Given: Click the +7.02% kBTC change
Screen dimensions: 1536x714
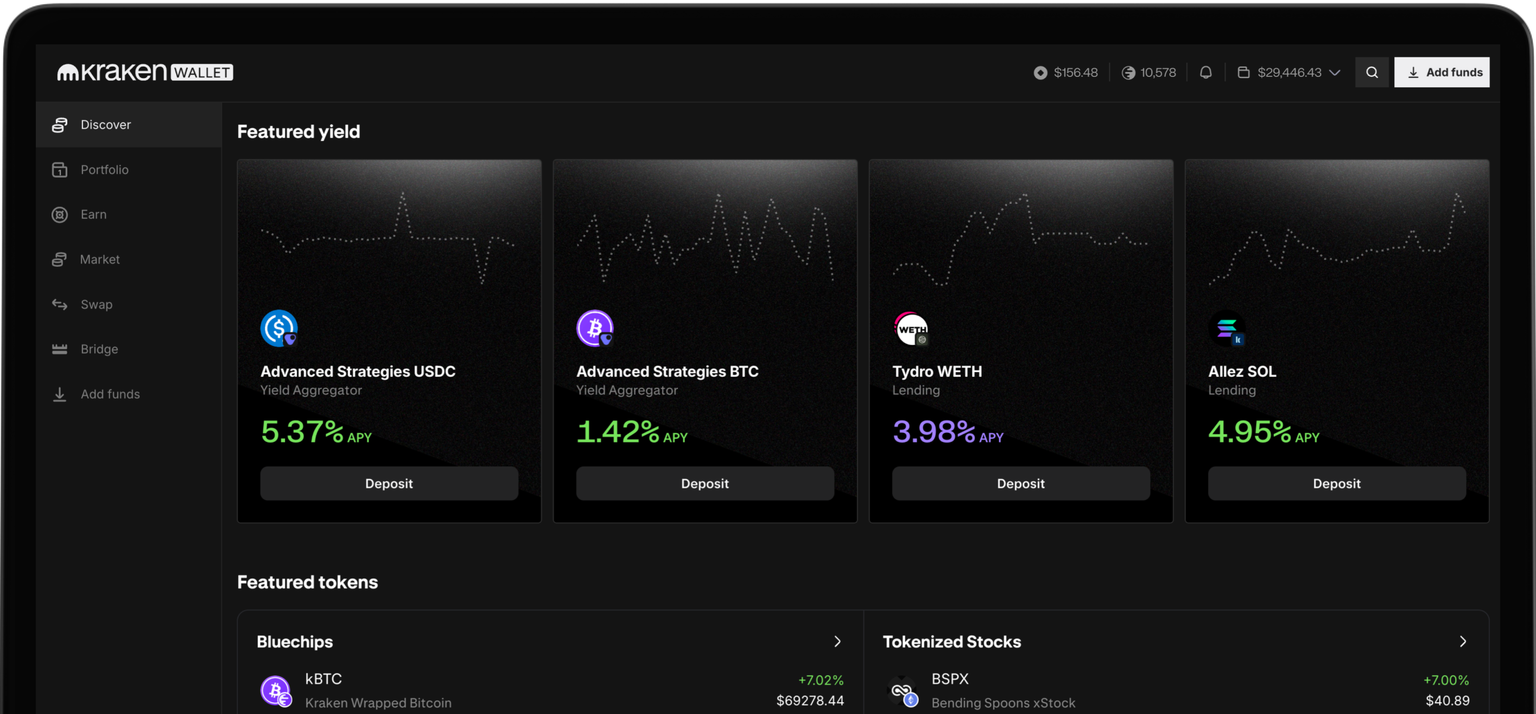Looking at the screenshot, I should click(x=821, y=680).
